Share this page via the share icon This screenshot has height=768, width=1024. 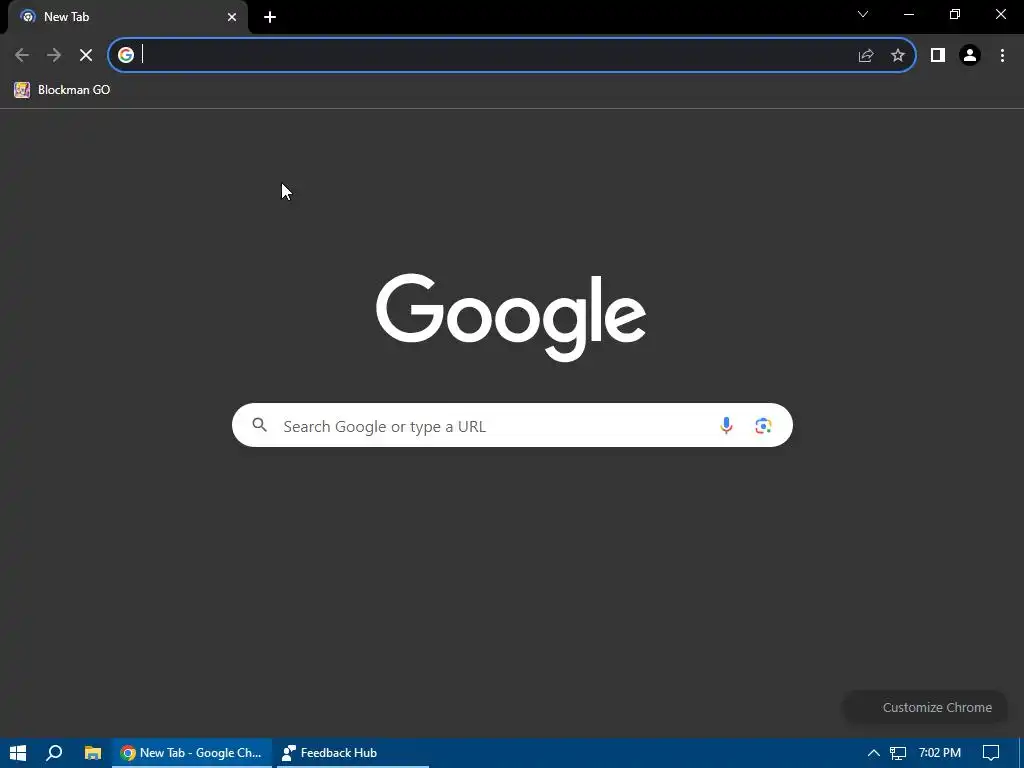(866, 56)
